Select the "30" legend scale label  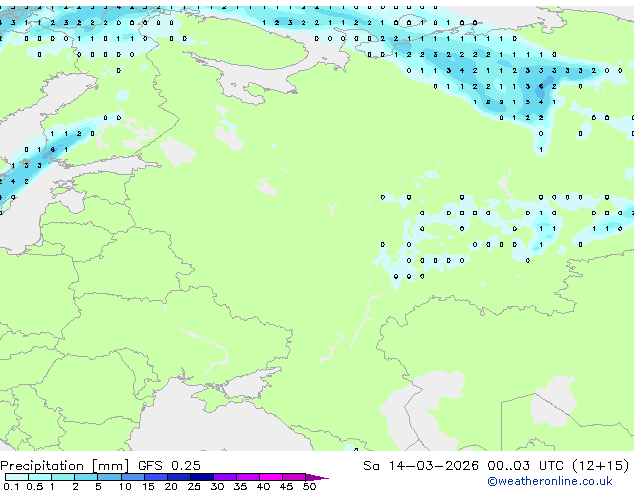tap(217, 486)
